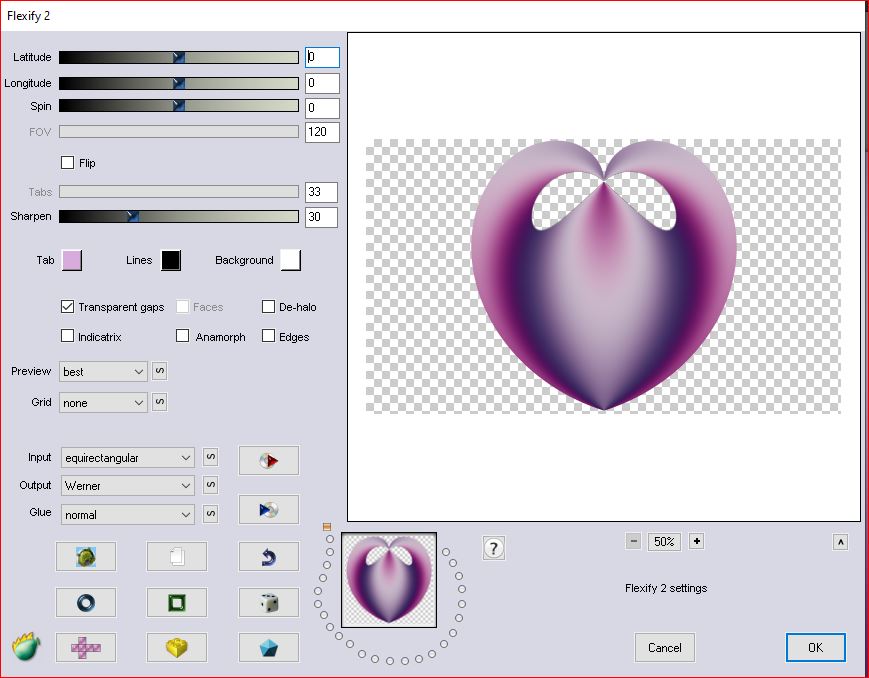Click the S button next to Output
Image resolution: width=869 pixels, height=678 pixels.
(211, 485)
